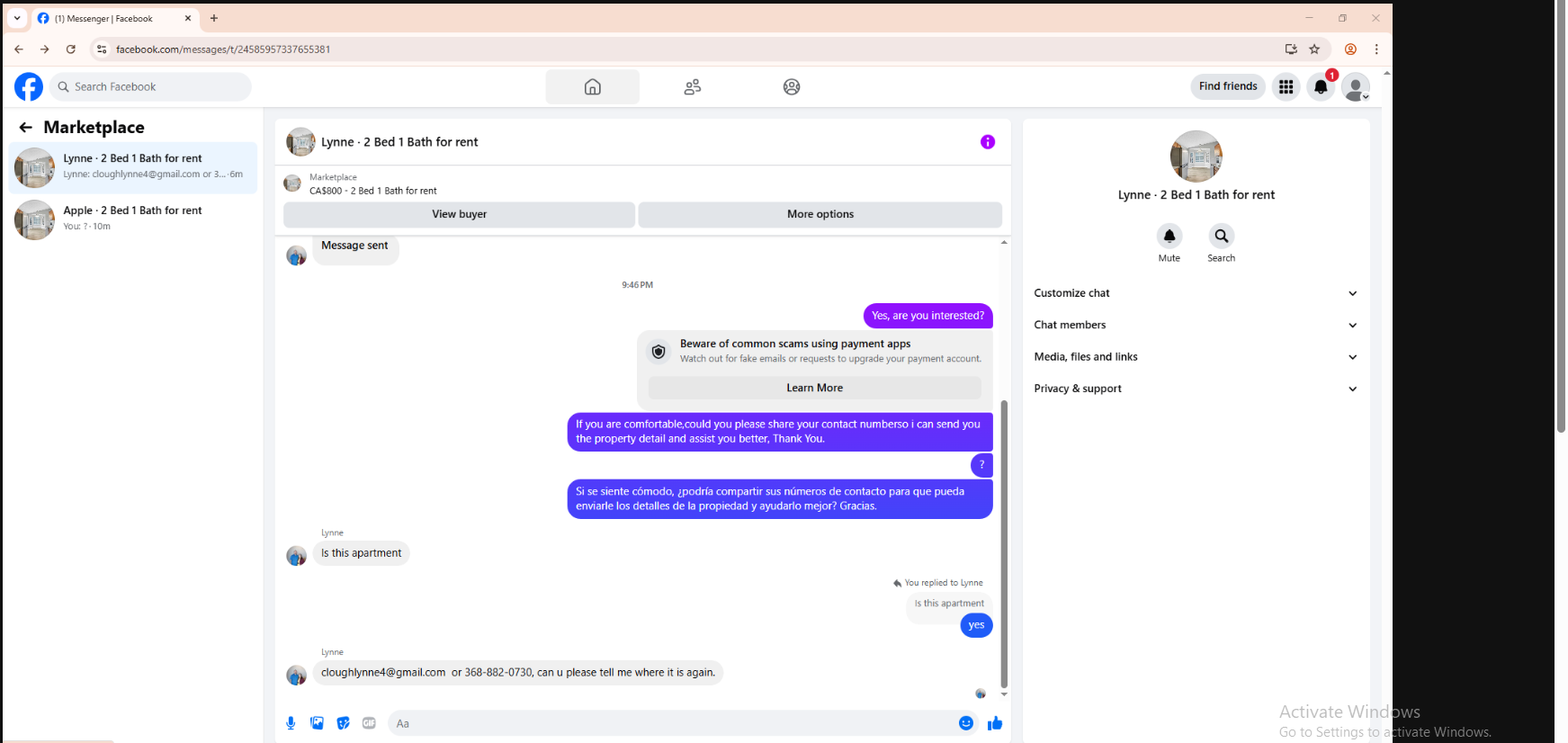Expand Customize chat section
This screenshot has width=1568, height=743.
[1196, 293]
